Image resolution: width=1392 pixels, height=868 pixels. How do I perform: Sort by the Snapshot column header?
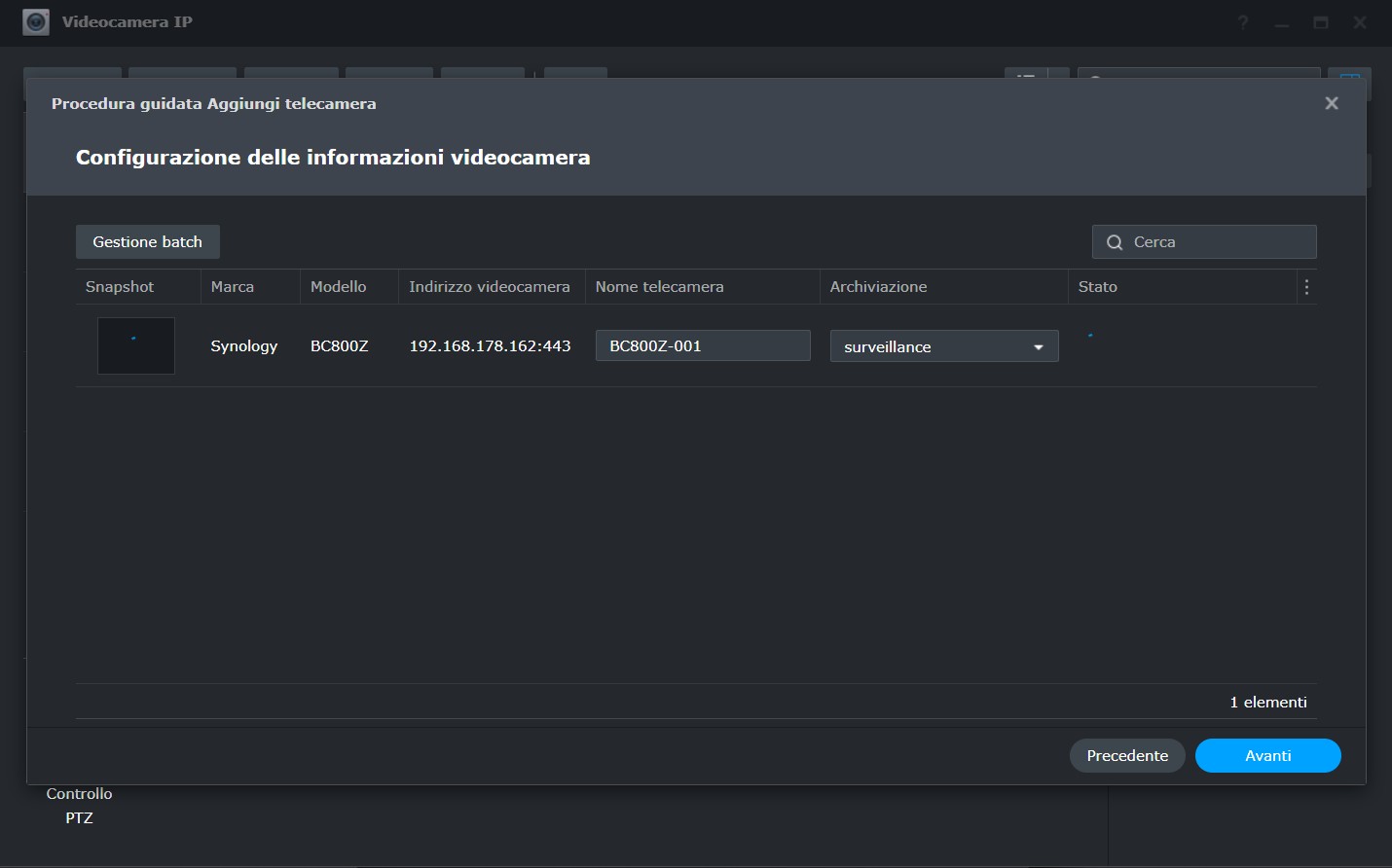click(x=120, y=287)
